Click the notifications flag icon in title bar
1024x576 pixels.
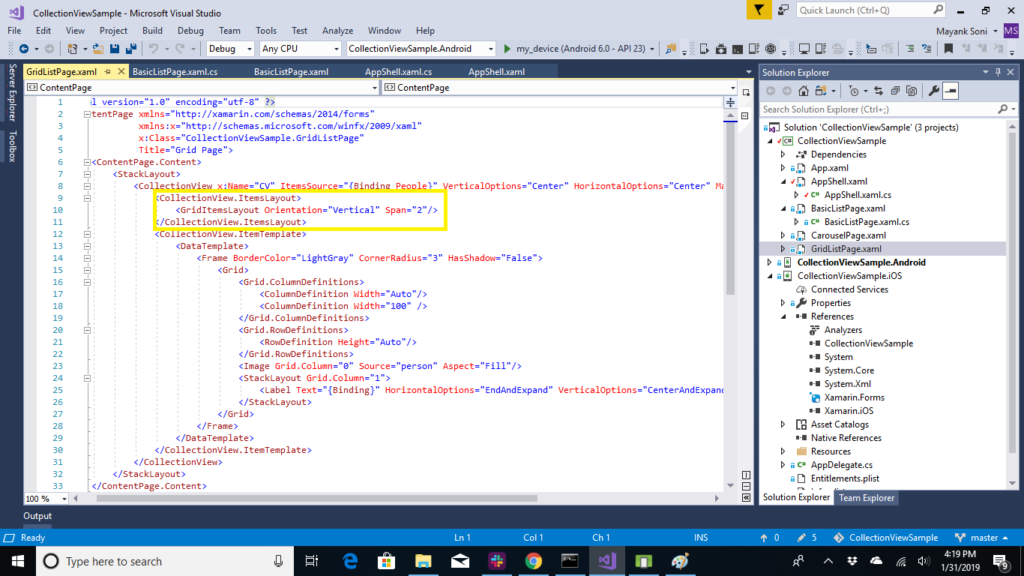759,10
